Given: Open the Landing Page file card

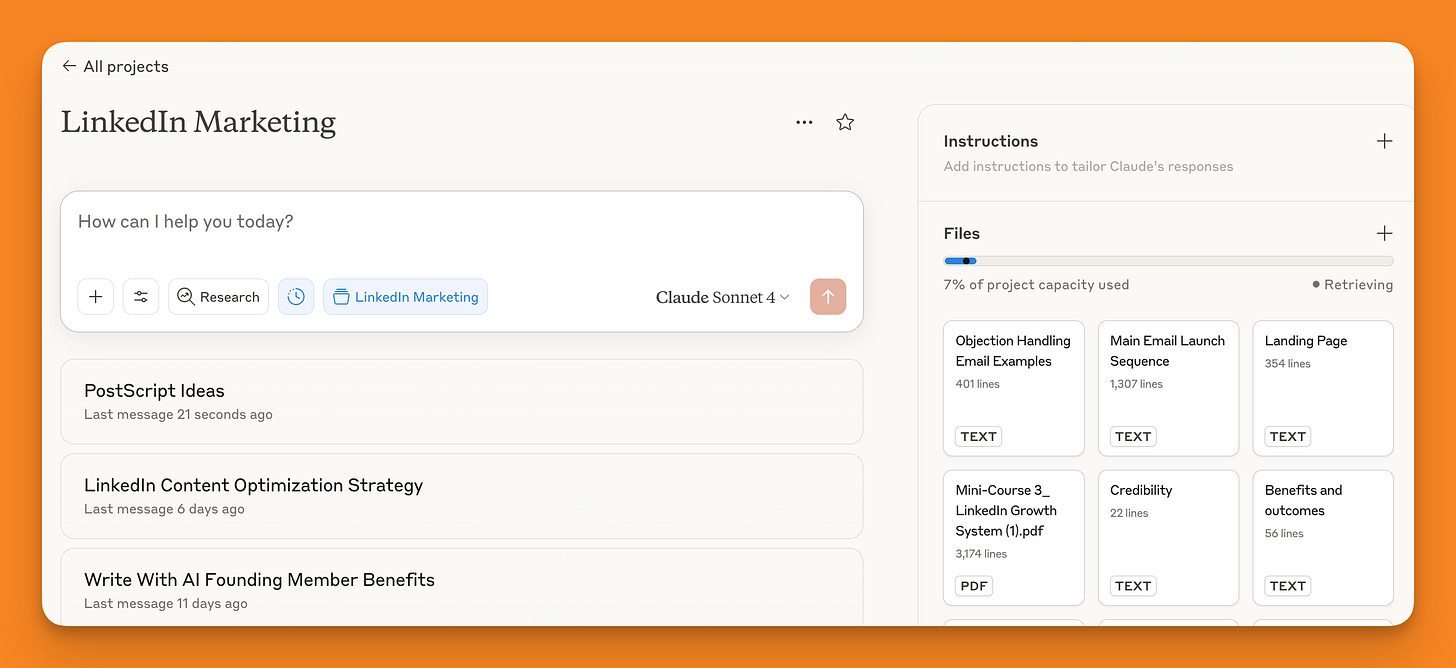Looking at the screenshot, I should coord(1323,388).
